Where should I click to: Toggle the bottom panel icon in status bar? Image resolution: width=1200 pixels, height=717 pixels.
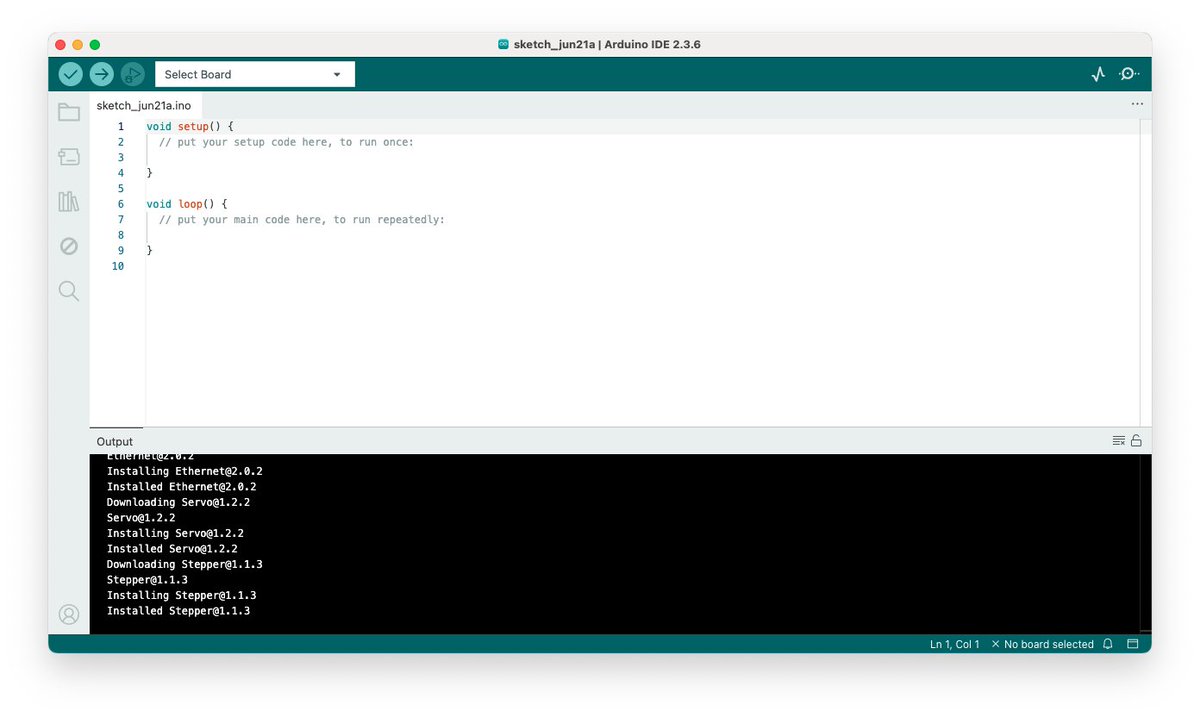pyautogui.click(x=1133, y=644)
